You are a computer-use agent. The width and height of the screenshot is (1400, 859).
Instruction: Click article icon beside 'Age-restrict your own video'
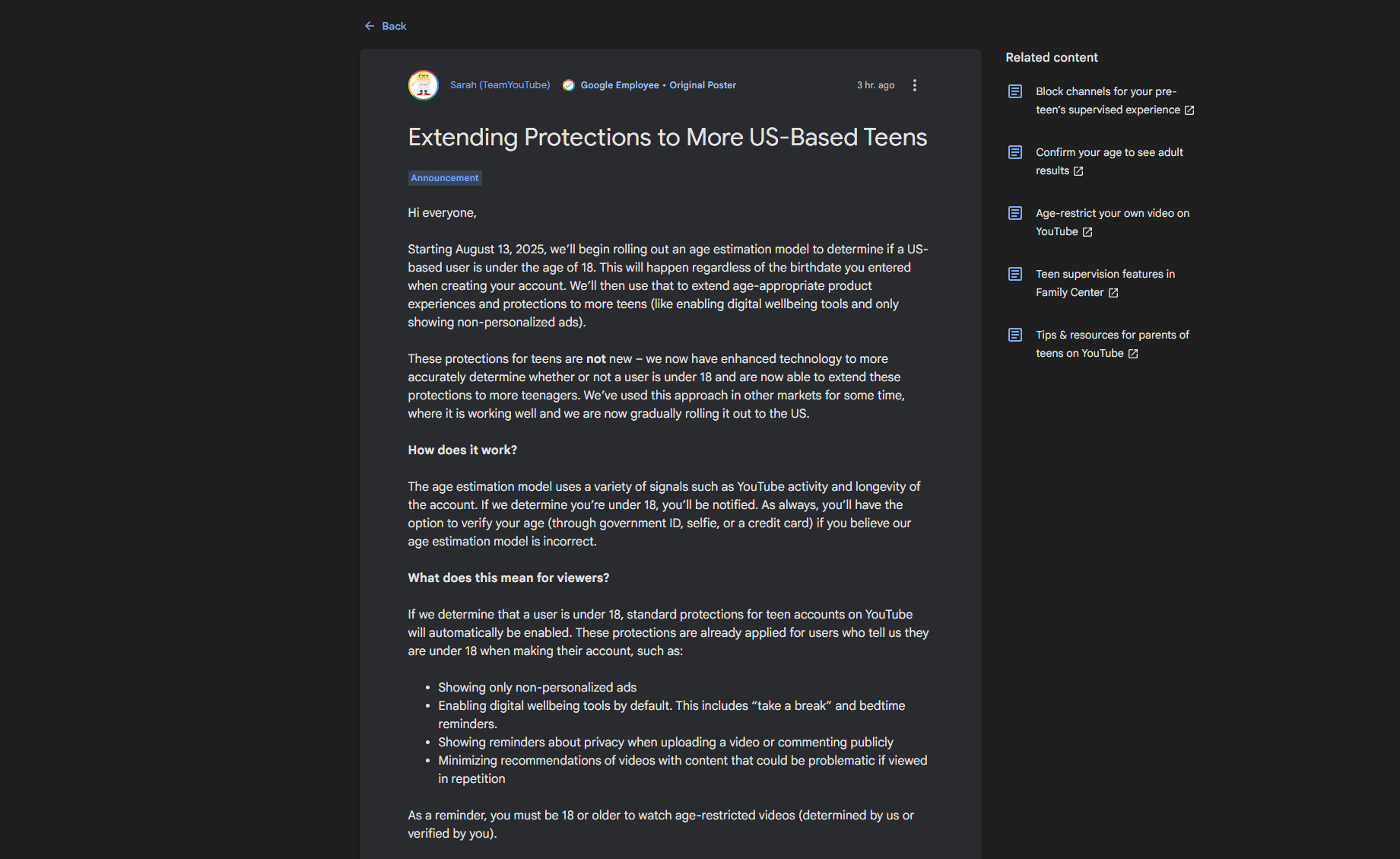click(1015, 213)
